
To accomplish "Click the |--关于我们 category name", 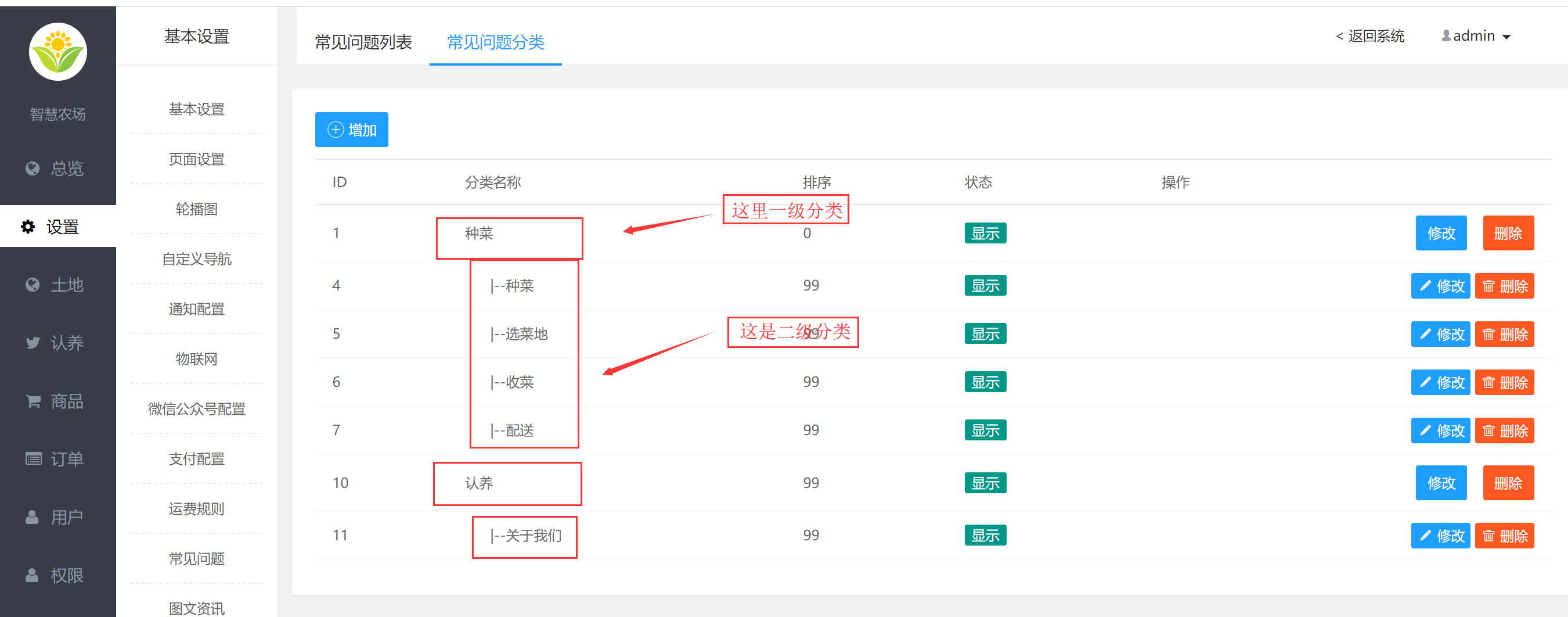I will [525, 536].
